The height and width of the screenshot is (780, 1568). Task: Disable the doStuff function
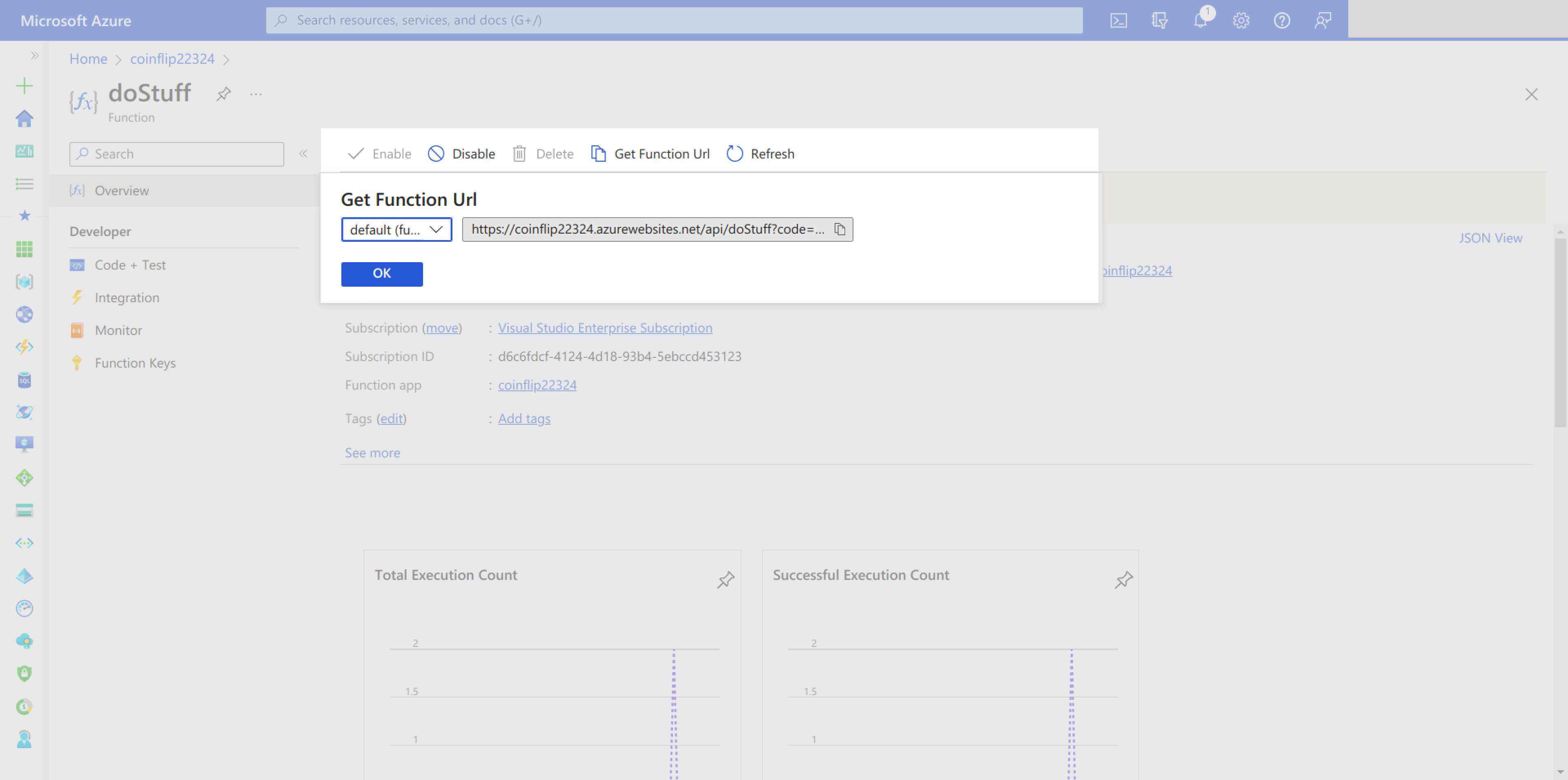click(x=461, y=154)
